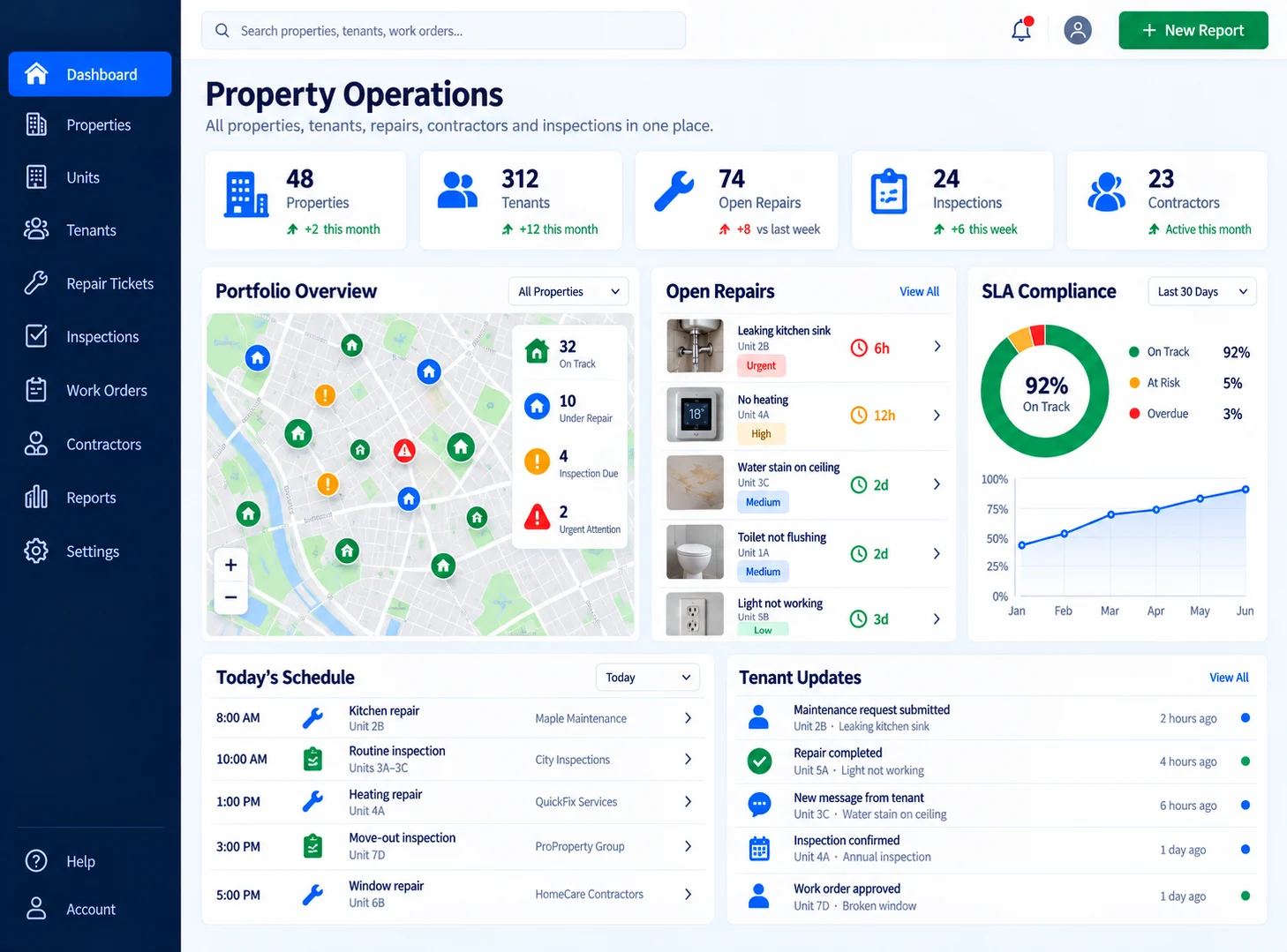Expand the No heating repair chevron

pyautogui.click(x=937, y=415)
